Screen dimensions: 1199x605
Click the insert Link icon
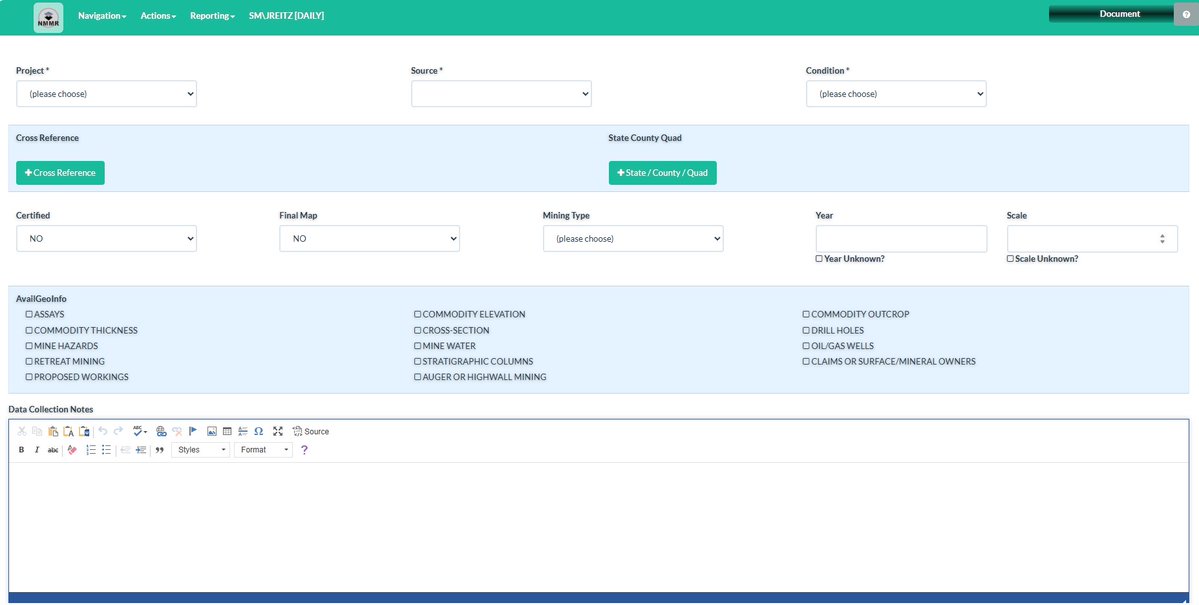coord(161,431)
